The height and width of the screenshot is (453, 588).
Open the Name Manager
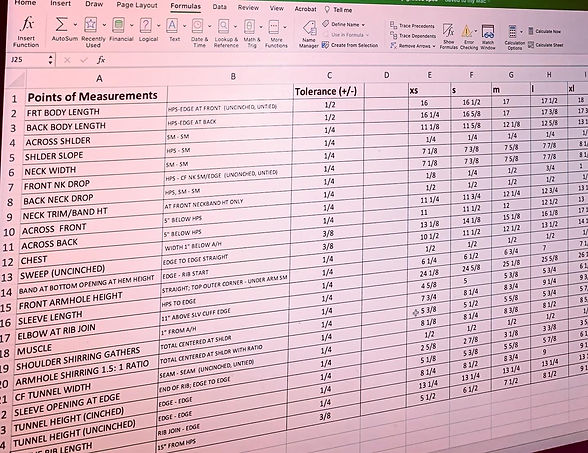tap(309, 34)
